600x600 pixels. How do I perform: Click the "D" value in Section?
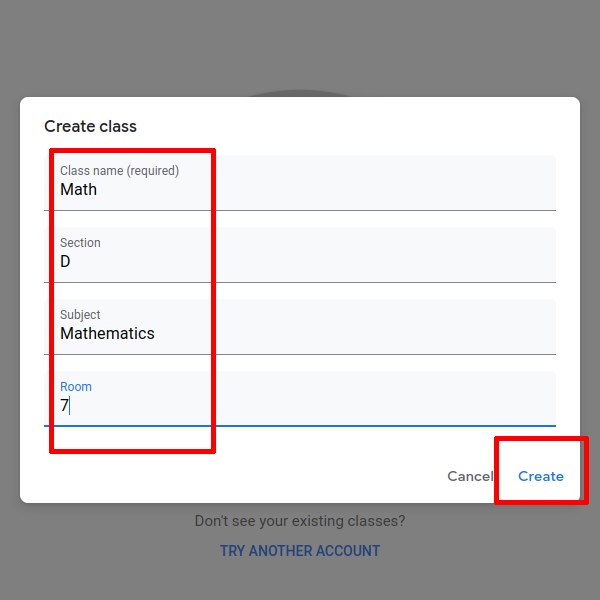(66, 262)
